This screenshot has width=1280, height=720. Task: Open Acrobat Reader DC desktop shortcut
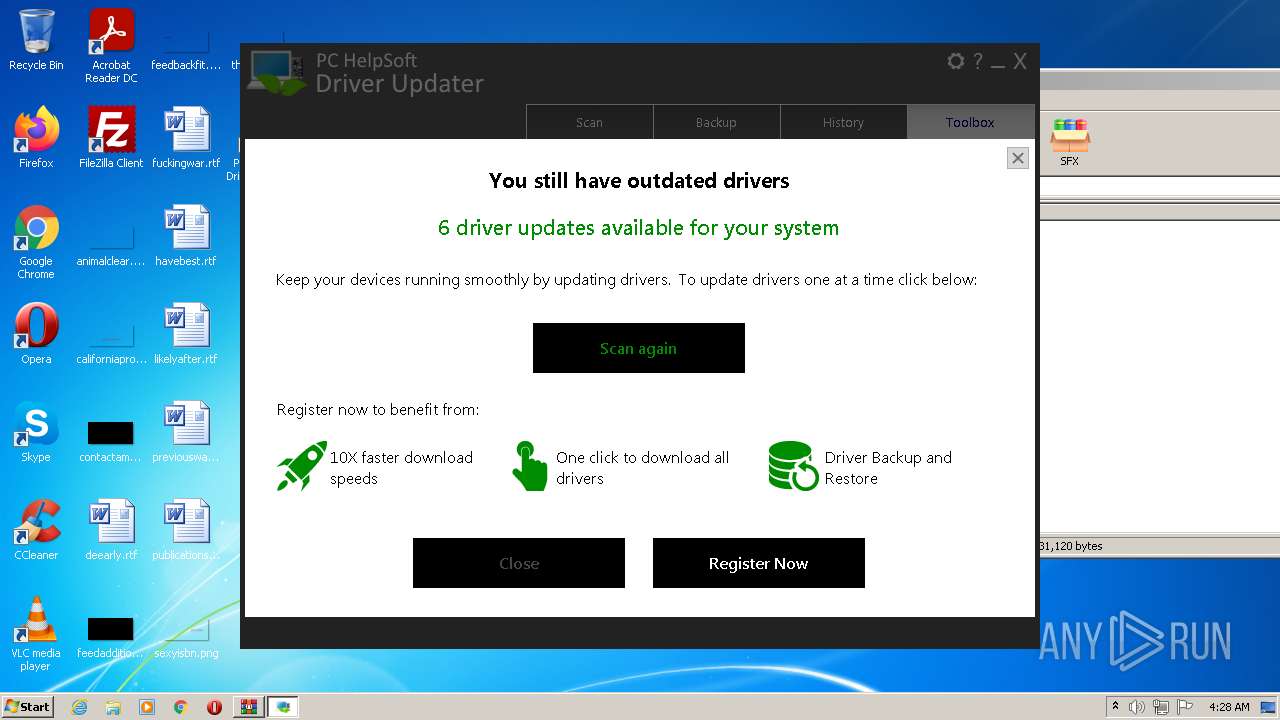pyautogui.click(x=111, y=46)
